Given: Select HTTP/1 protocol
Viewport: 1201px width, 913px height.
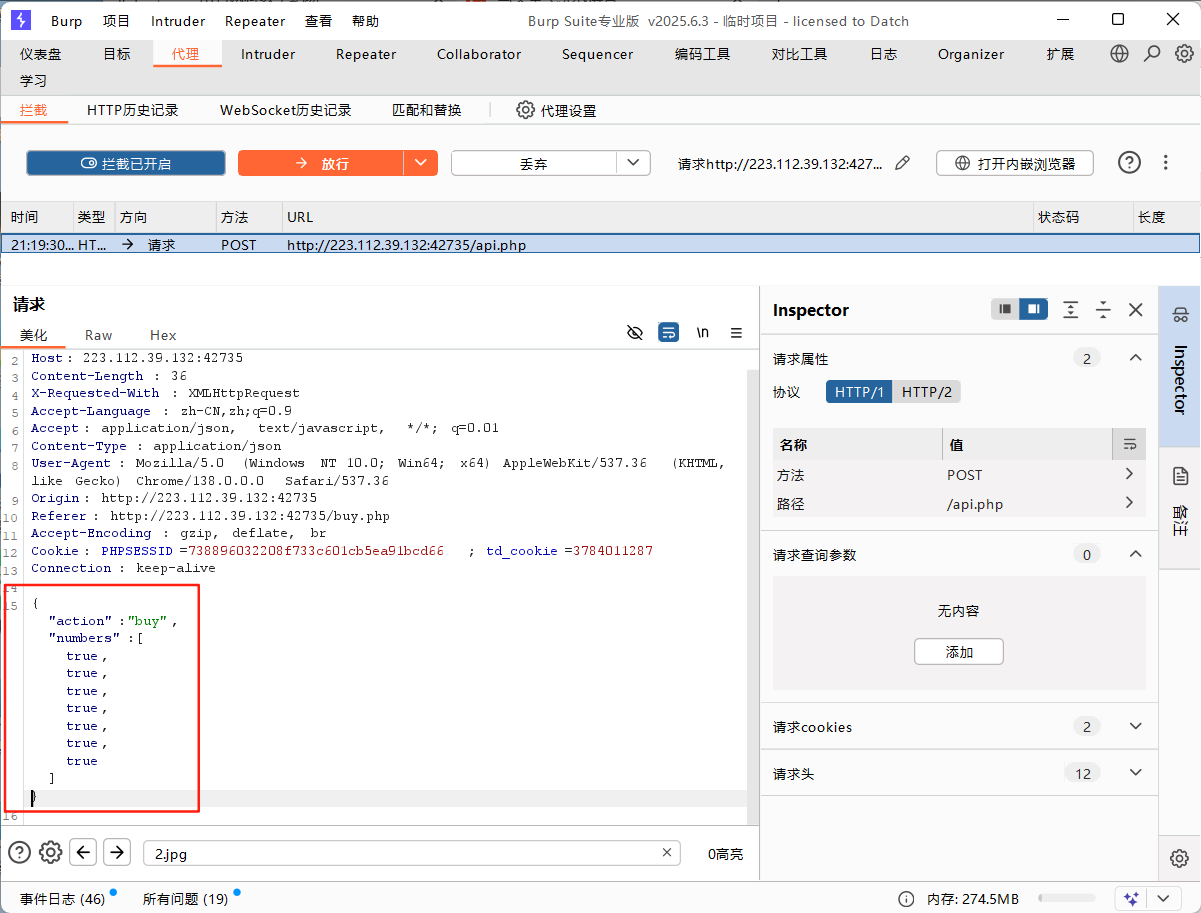Looking at the screenshot, I should pyautogui.click(x=859, y=392).
